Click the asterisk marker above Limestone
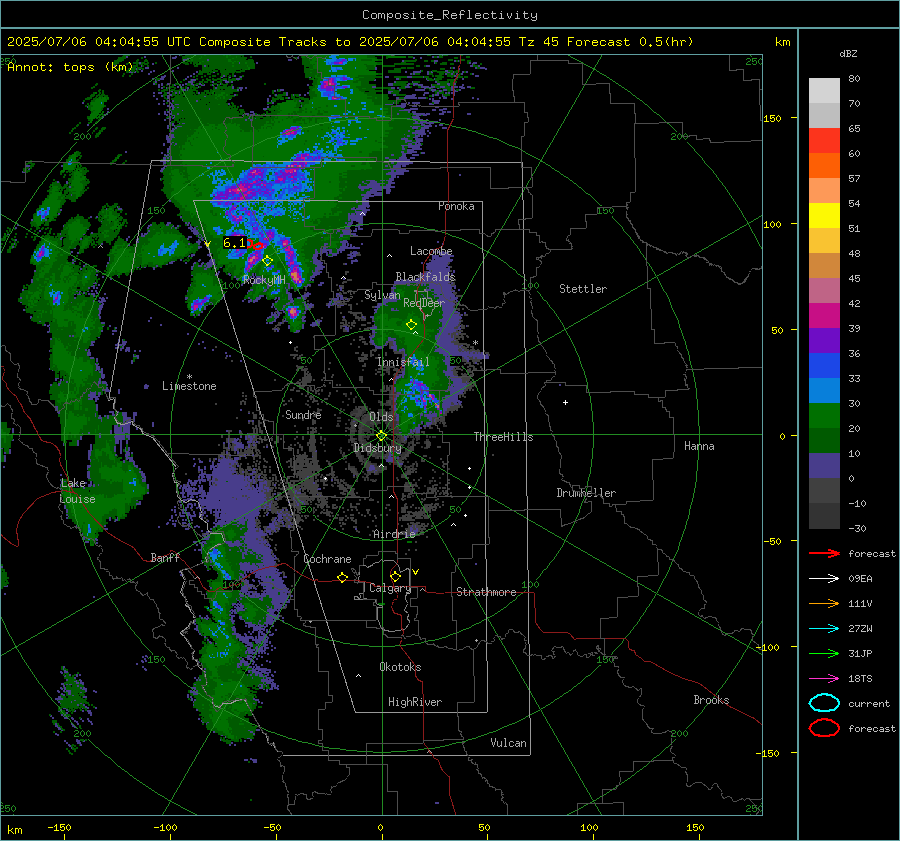 (x=189, y=377)
